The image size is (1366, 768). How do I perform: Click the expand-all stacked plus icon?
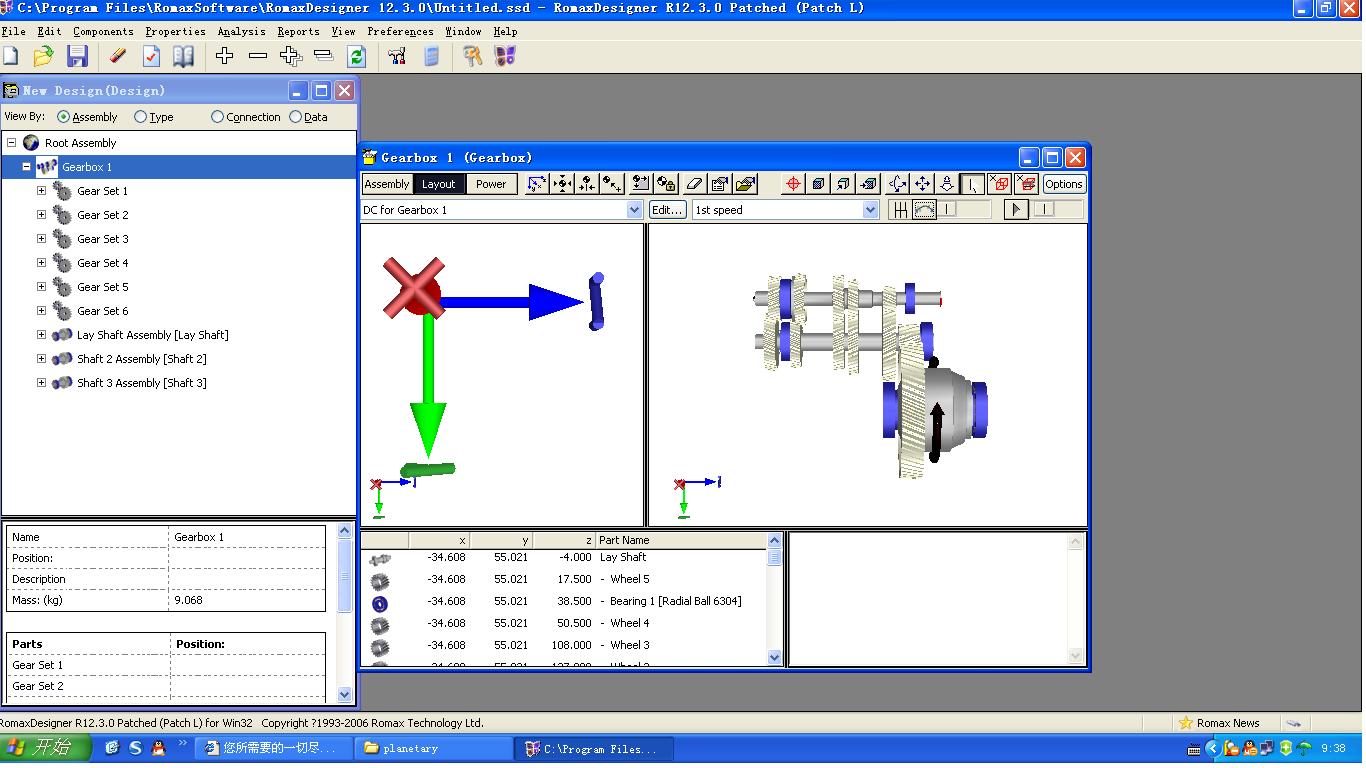click(291, 57)
